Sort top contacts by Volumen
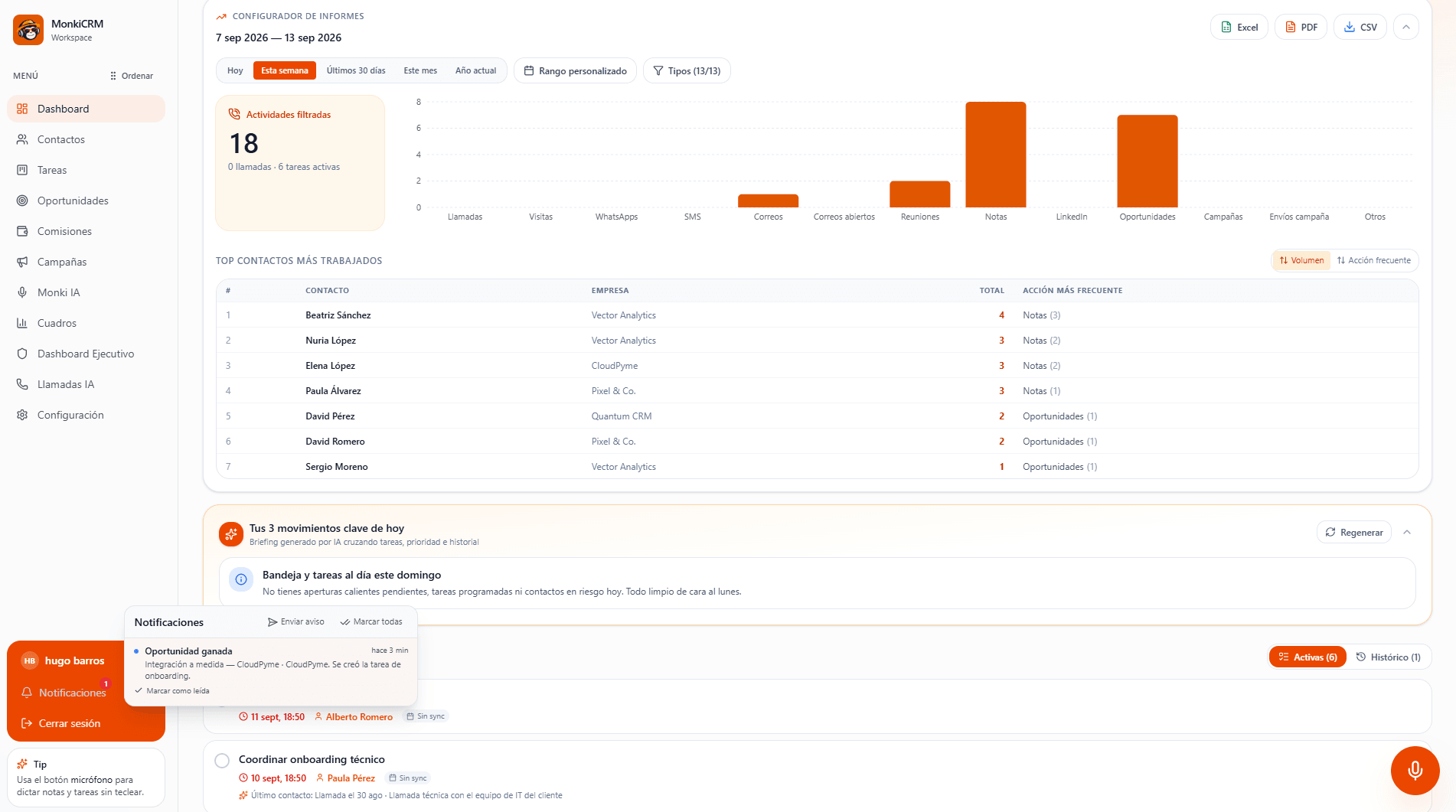This screenshot has height=812, width=1456. 1301,260
